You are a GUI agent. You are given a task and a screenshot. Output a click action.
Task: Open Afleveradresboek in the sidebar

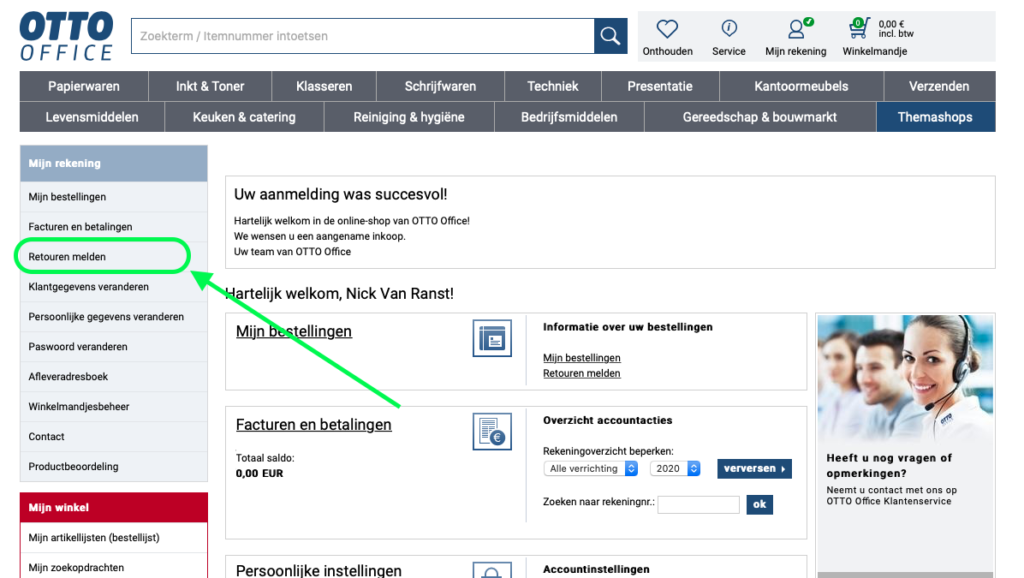click(114, 377)
